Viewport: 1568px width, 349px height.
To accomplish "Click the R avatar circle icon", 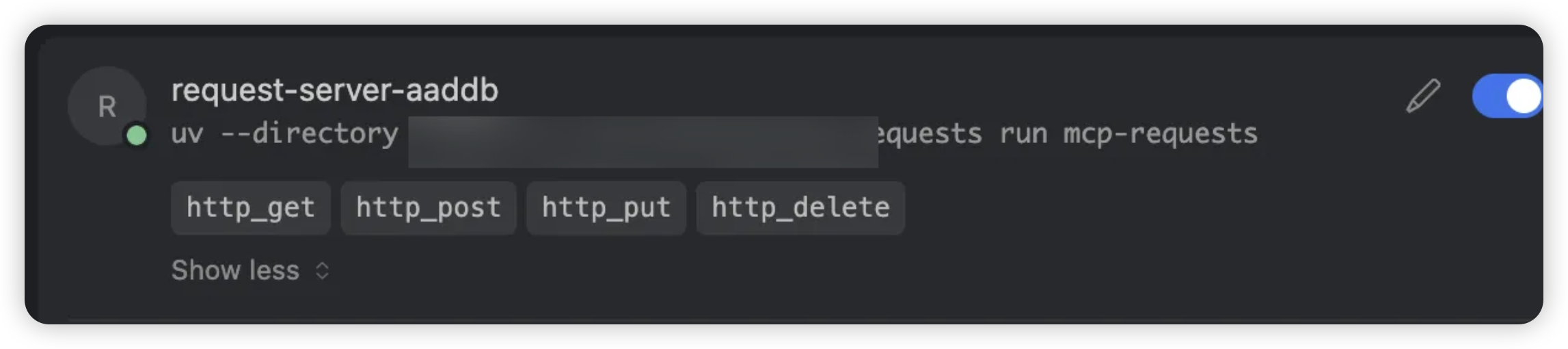I will (107, 105).
